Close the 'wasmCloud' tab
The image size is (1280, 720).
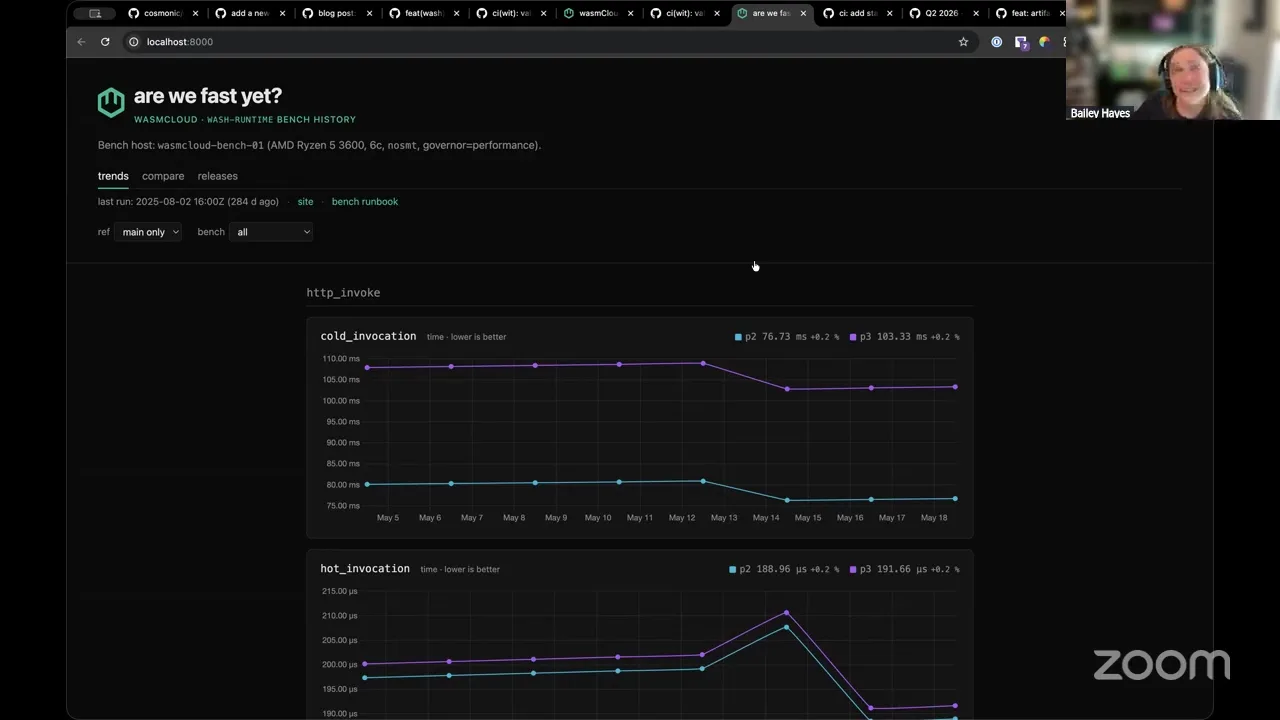630,13
